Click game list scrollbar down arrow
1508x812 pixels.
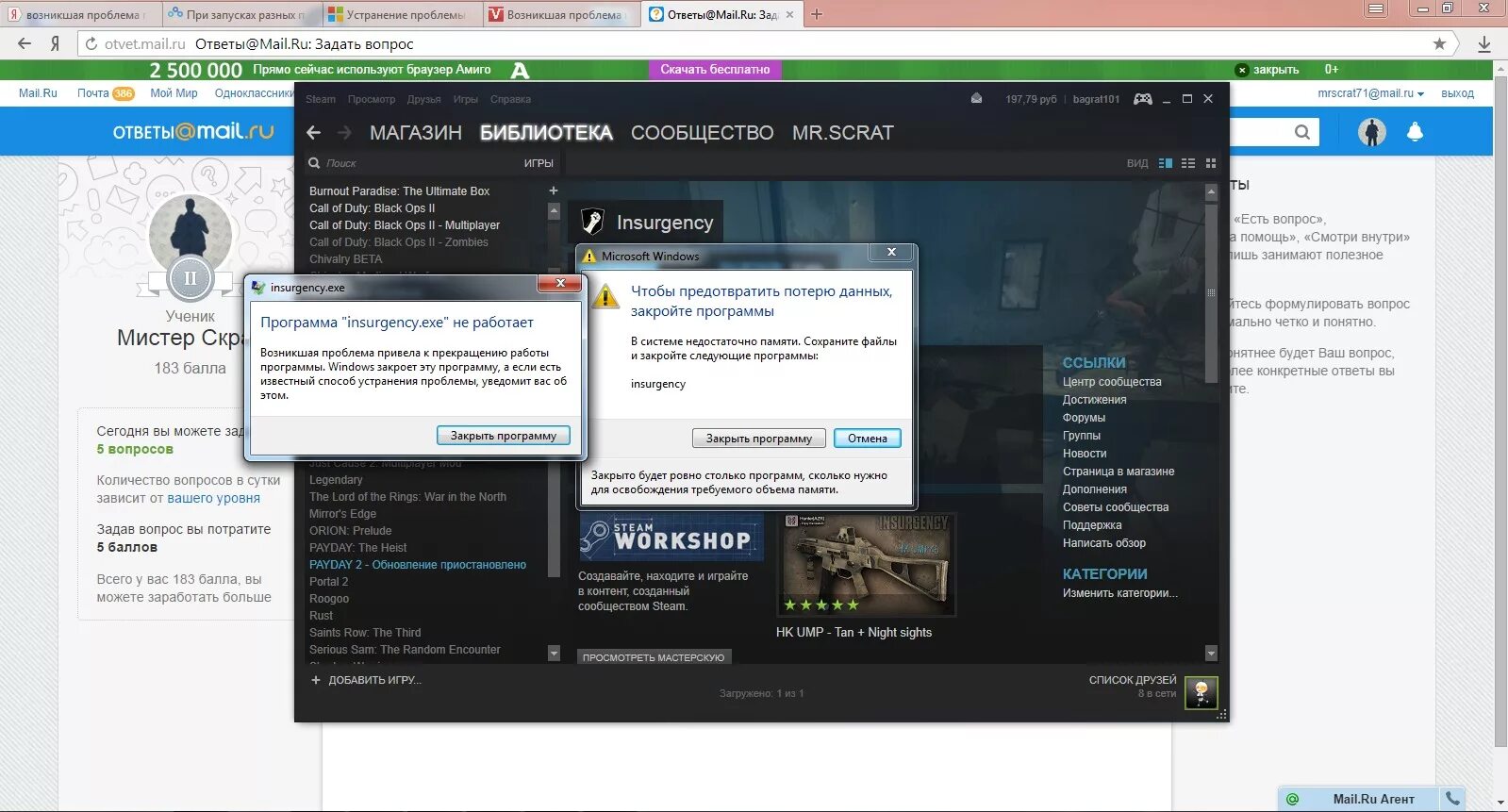[x=554, y=653]
